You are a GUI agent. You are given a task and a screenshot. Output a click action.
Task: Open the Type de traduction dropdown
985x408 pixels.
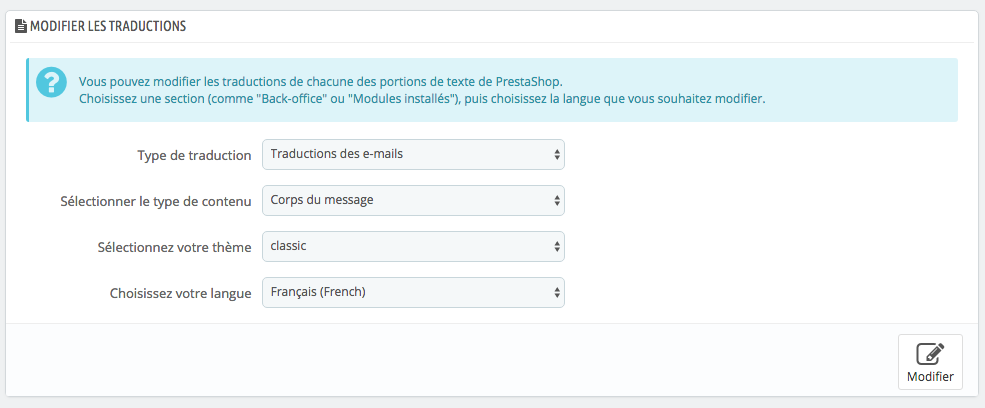click(412, 155)
